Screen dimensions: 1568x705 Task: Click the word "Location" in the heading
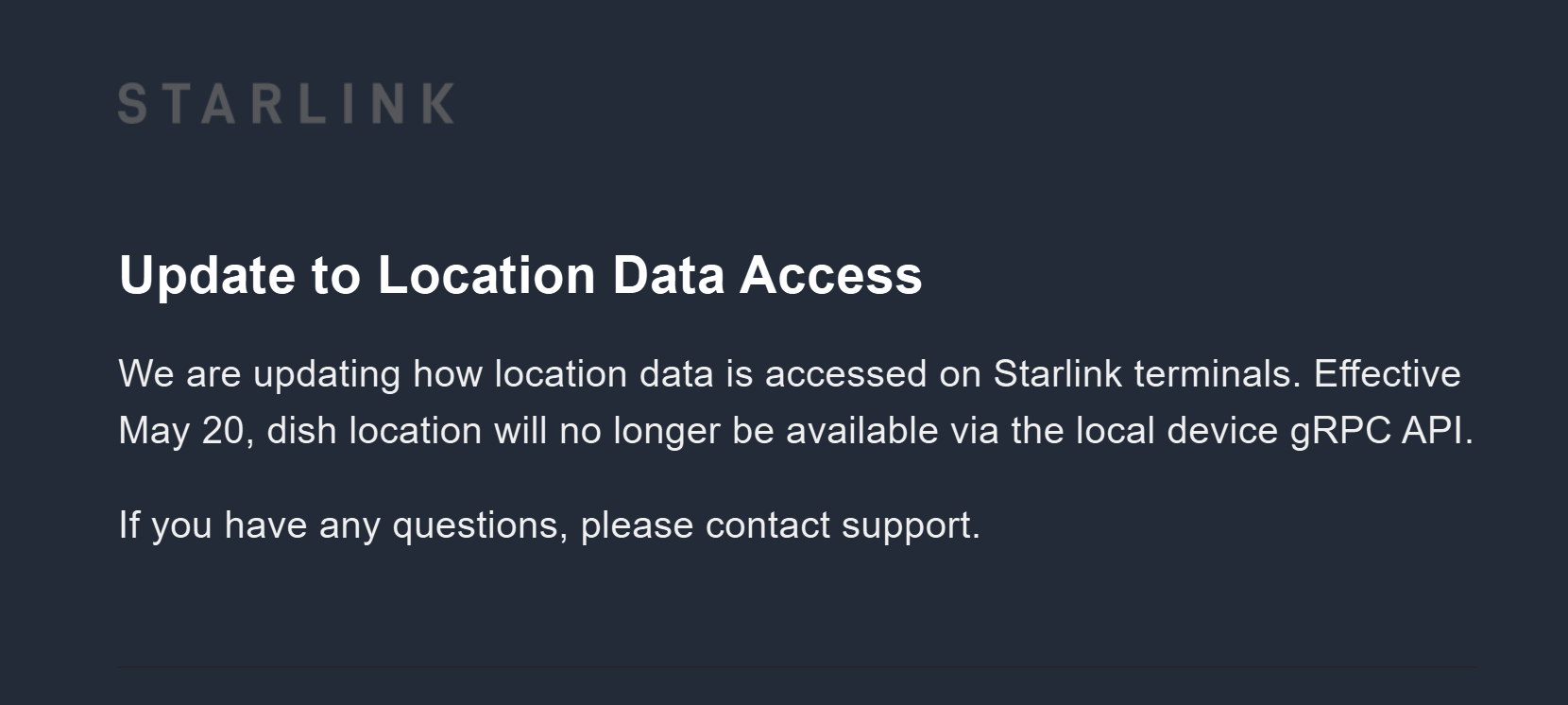tap(486, 276)
